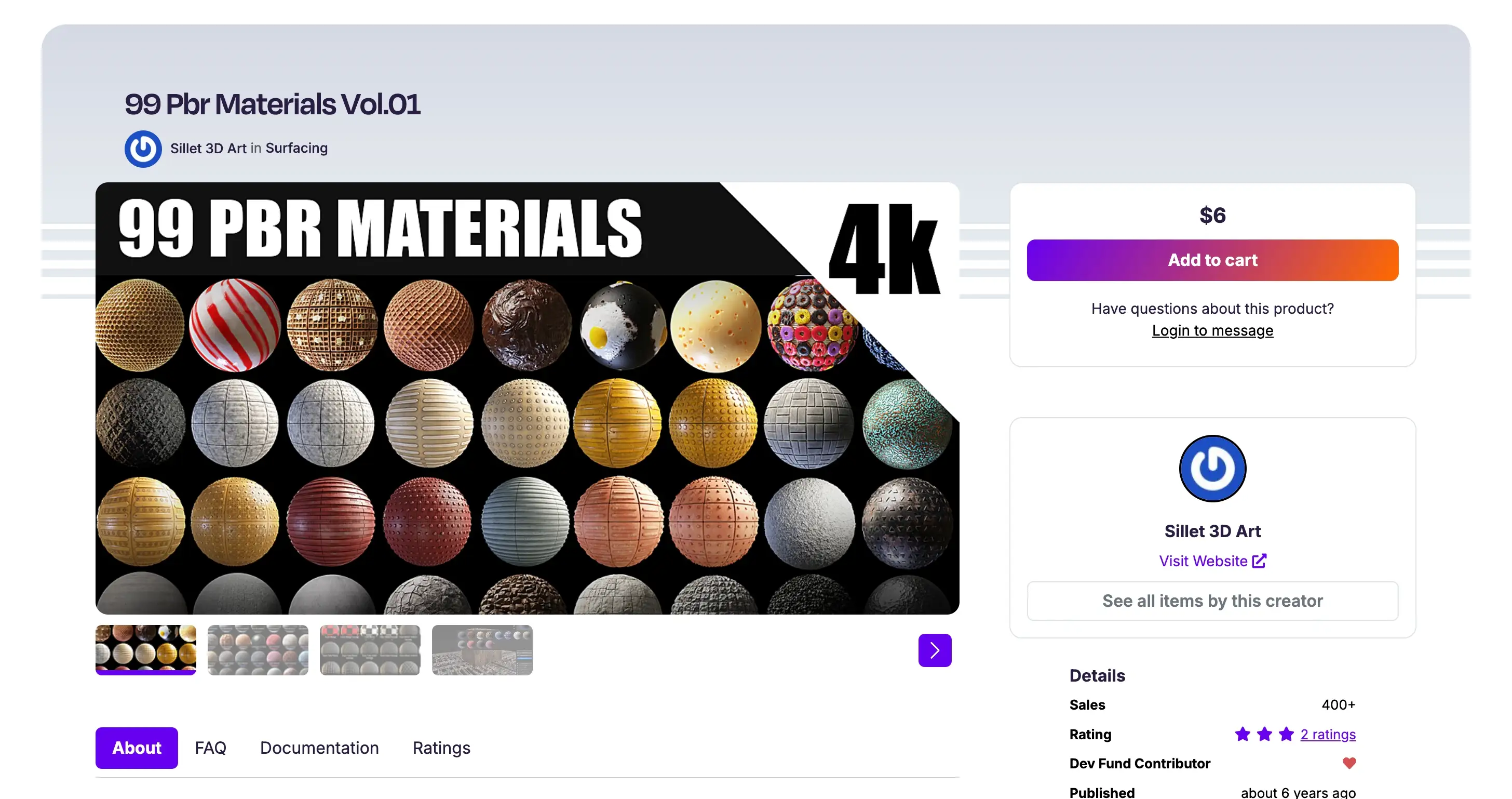Open the Ratings tab
This screenshot has height=799, width=1512.
point(441,748)
